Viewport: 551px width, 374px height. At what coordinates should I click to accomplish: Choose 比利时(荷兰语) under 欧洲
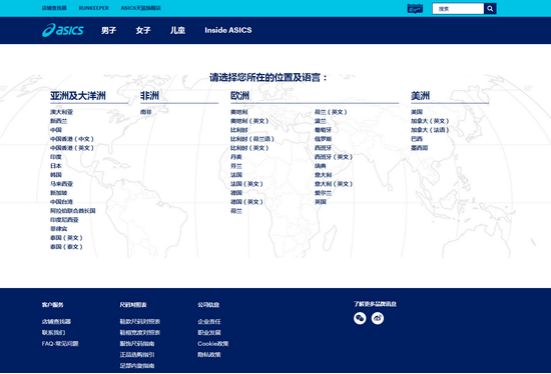tap(252, 139)
